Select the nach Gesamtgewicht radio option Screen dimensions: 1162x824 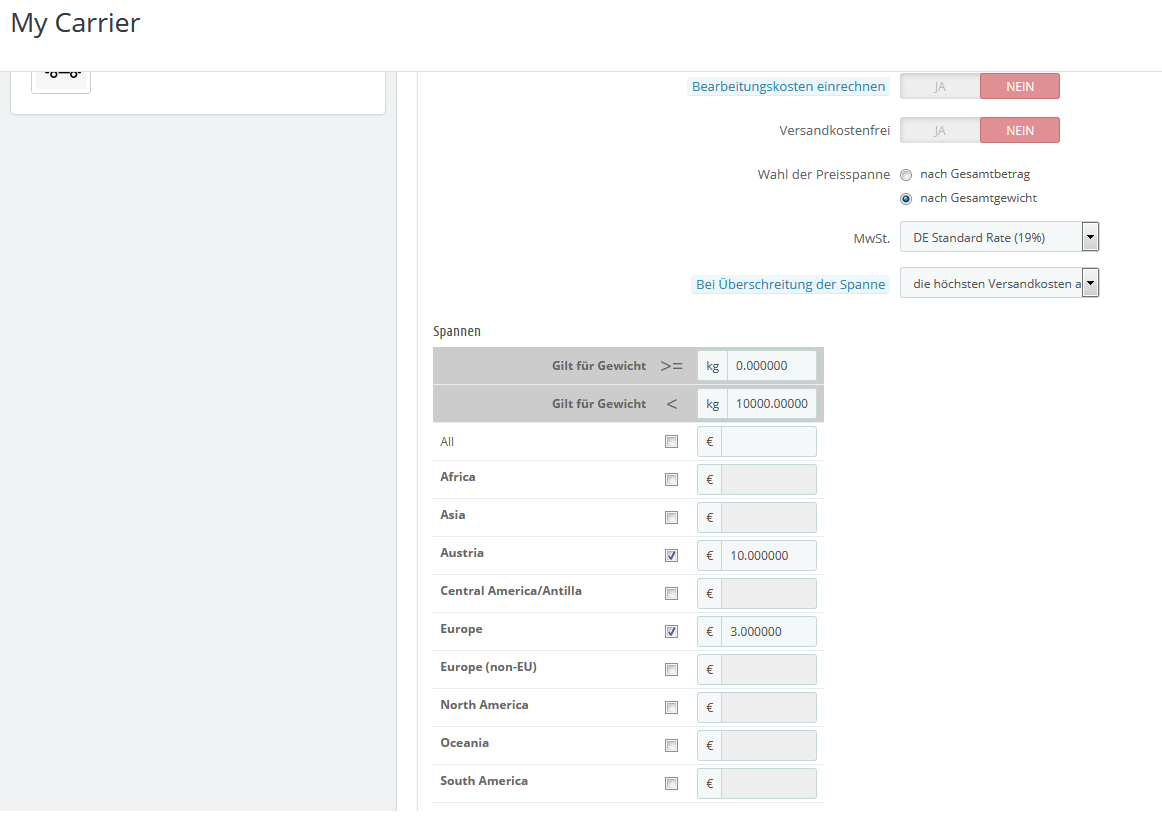[x=906, y=199]
